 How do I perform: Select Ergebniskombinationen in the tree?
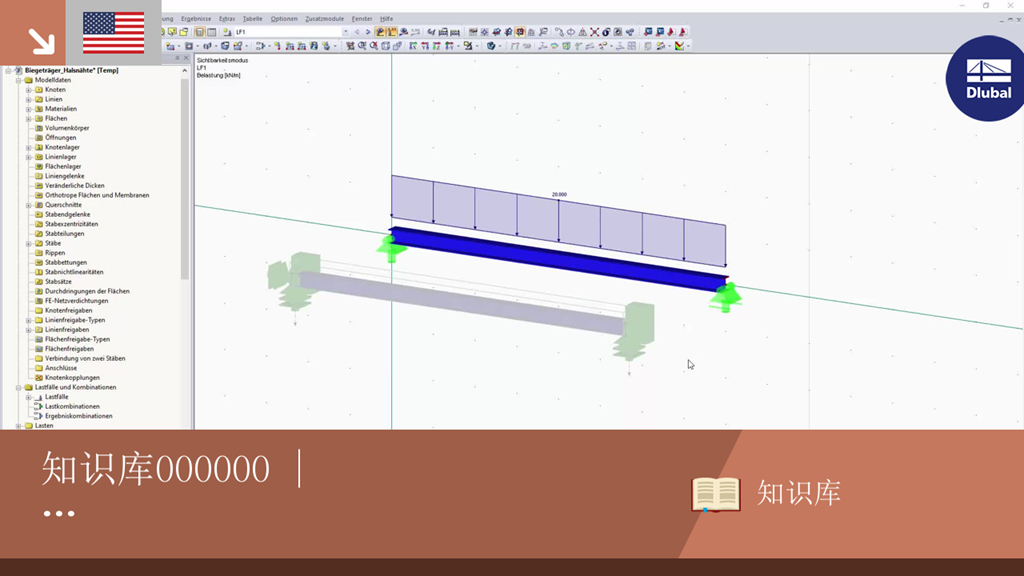78,416
